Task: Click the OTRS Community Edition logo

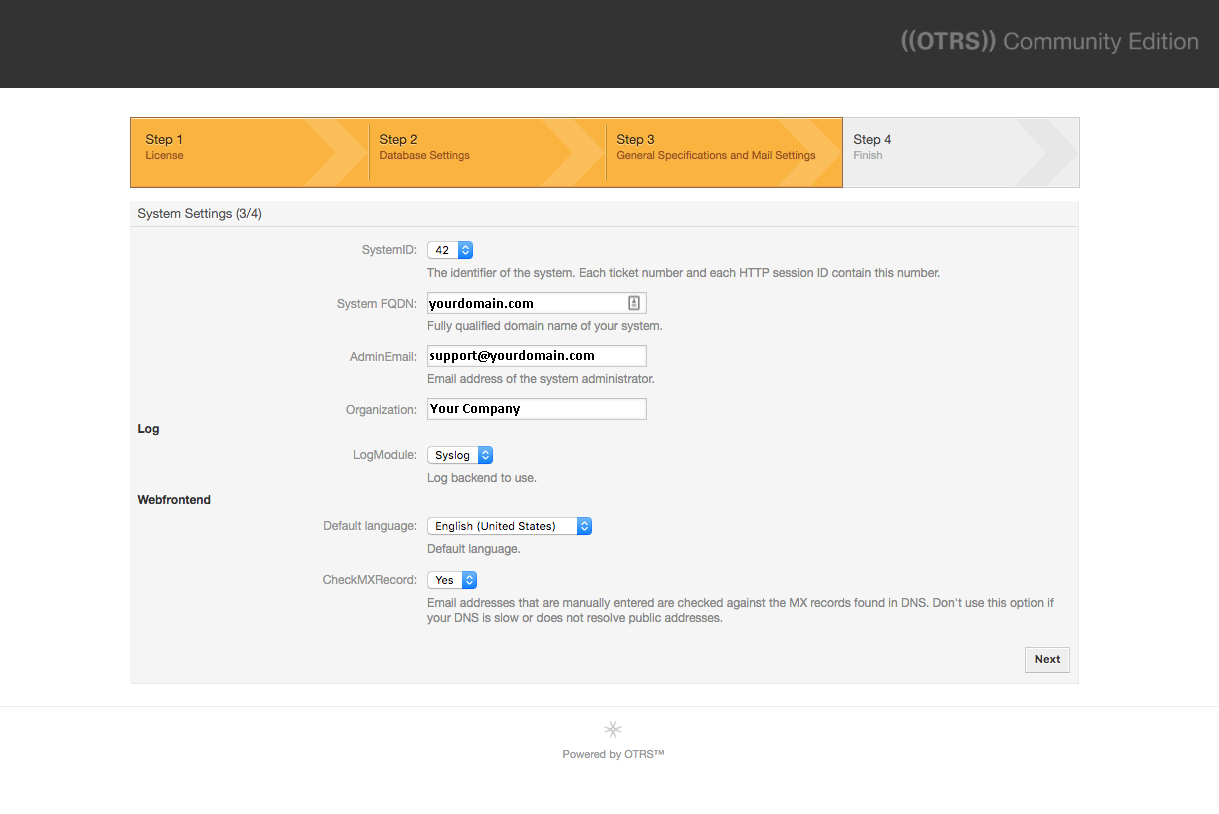Action: pyautogui.click(x=1049, y=42)
